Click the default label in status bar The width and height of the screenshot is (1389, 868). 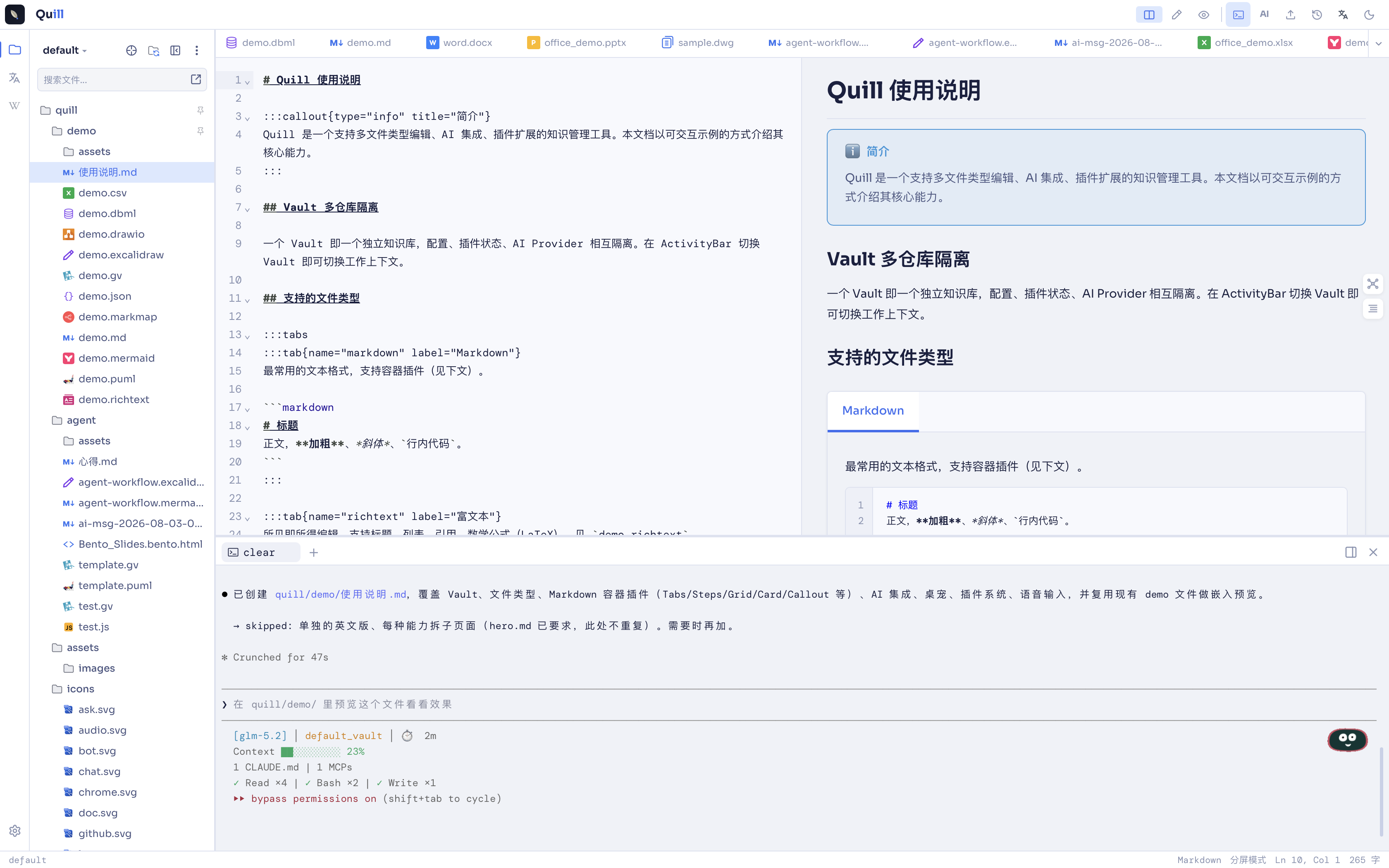click(28, 860)
